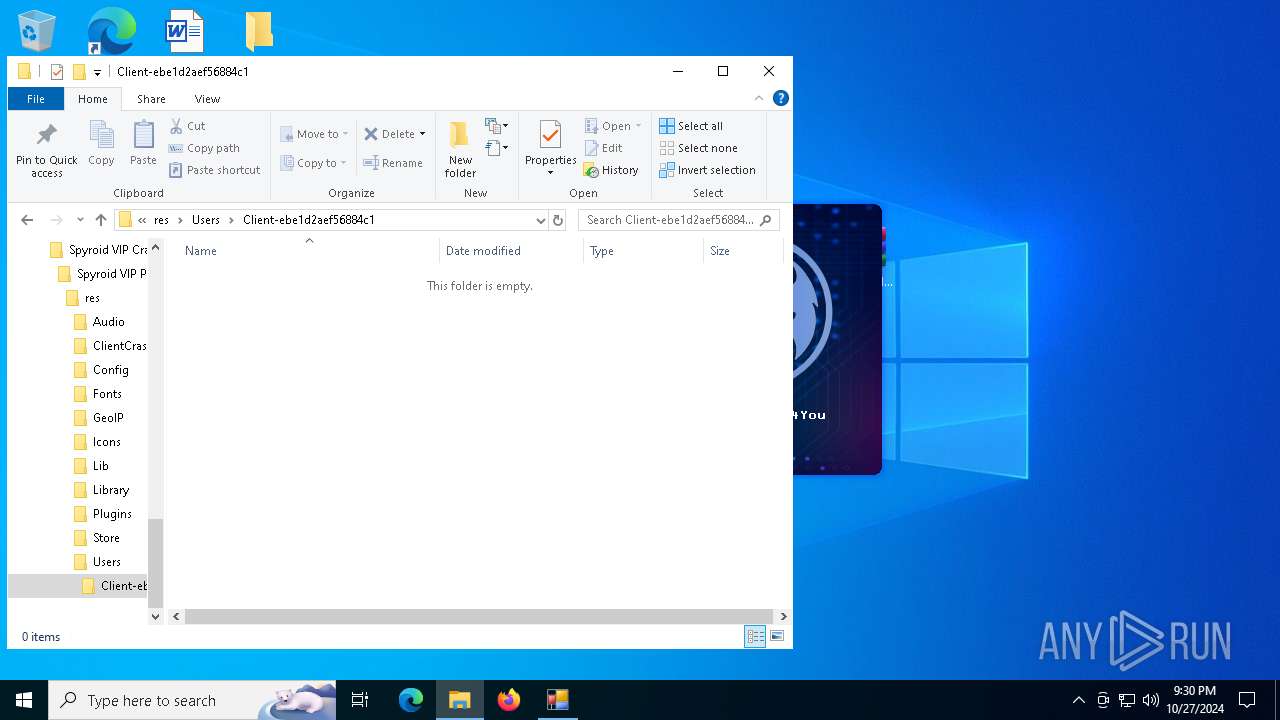1280x720 pixels.
Task: Sort by Date modified column
Action: 511,251
